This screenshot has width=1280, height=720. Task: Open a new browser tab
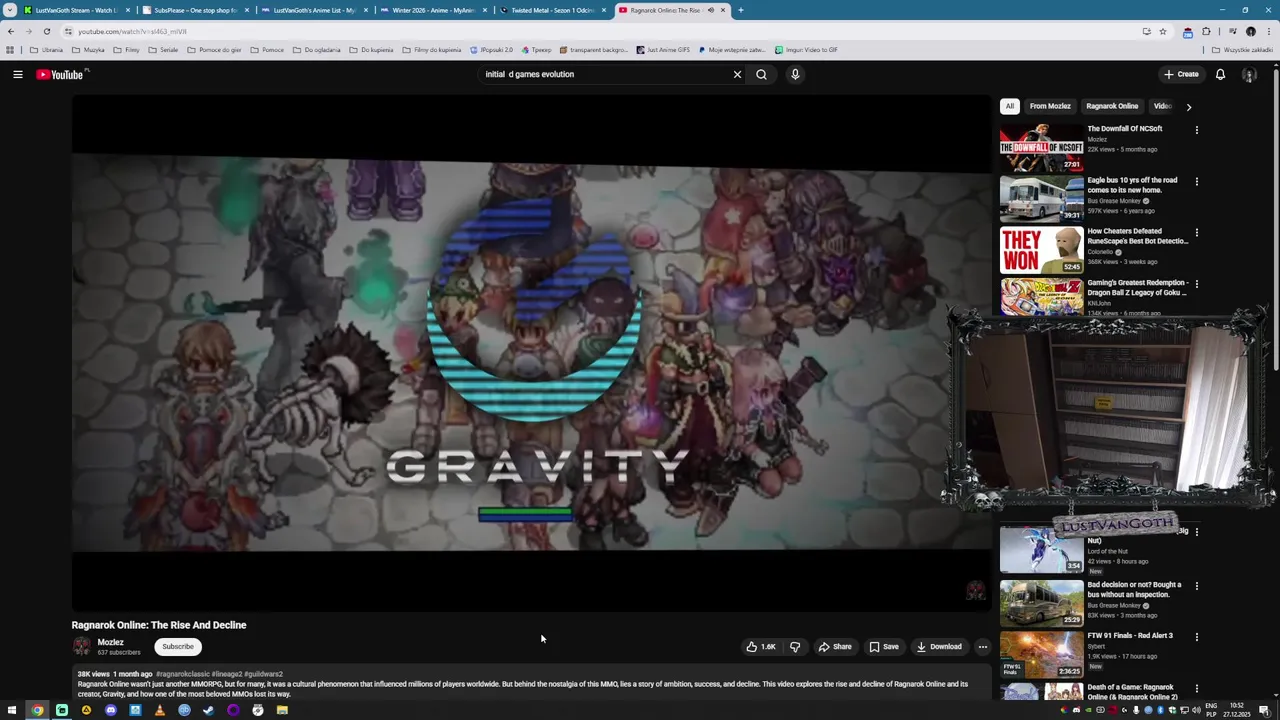click(741, 10)
